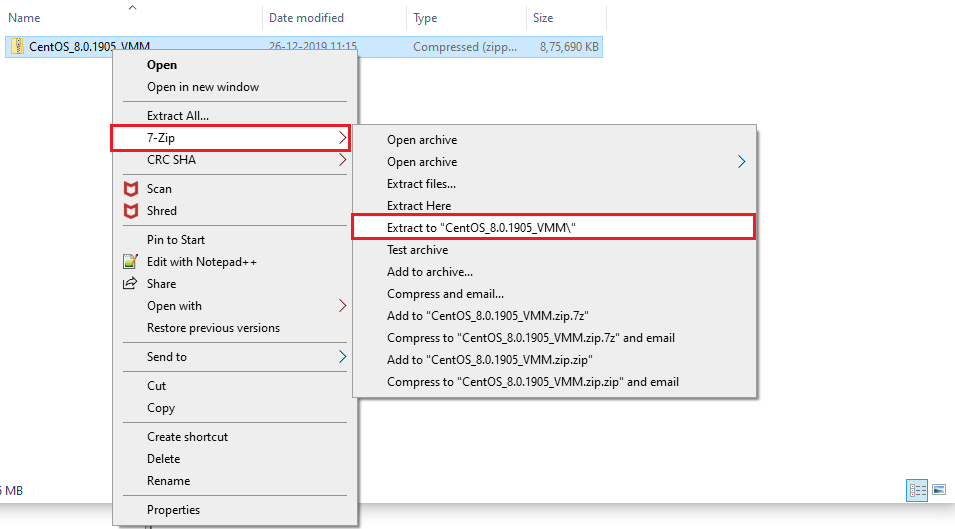Switch to details view icon
955x529 pixels.
917,490
